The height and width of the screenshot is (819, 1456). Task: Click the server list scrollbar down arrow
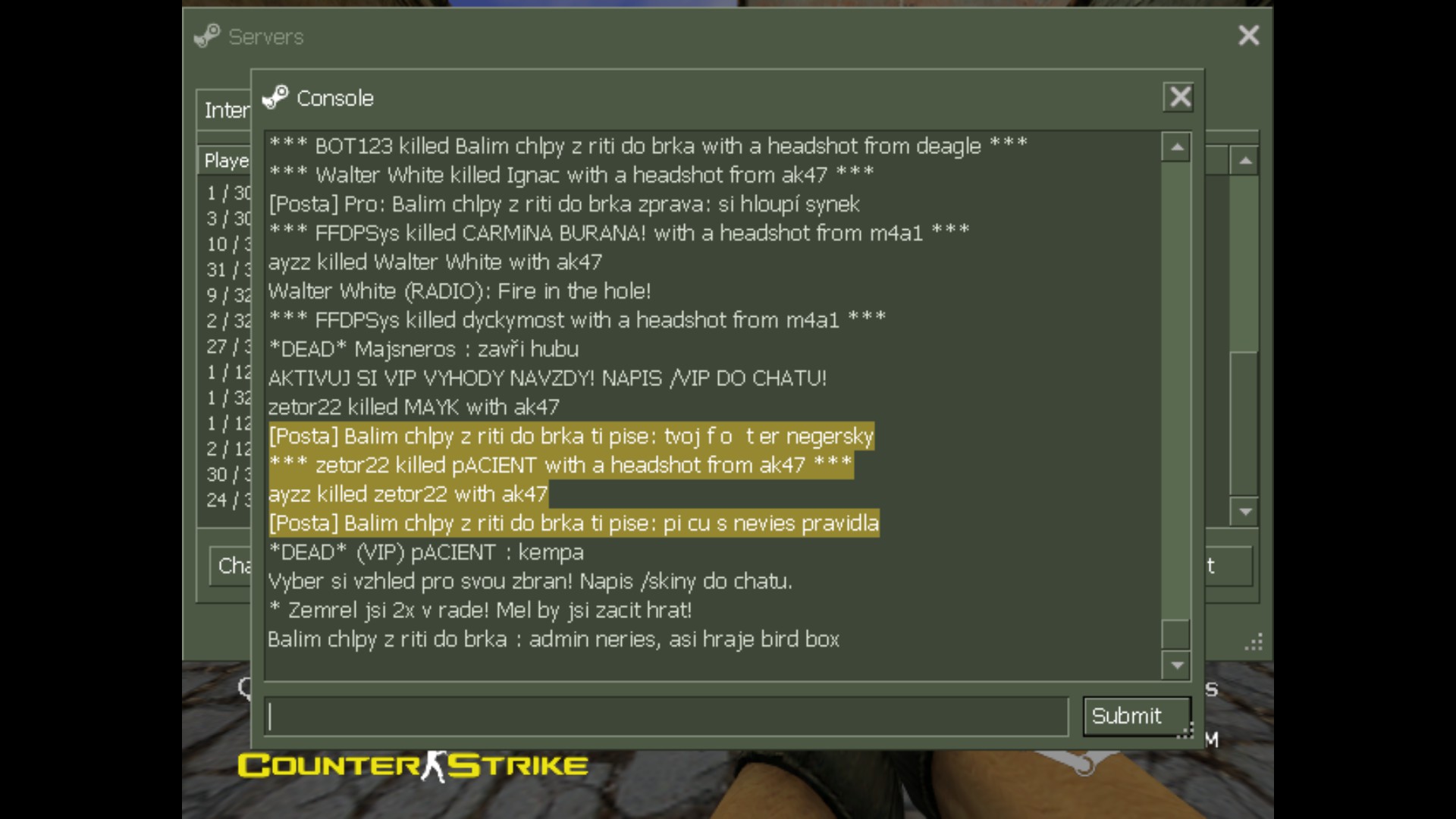(1244, 512)
